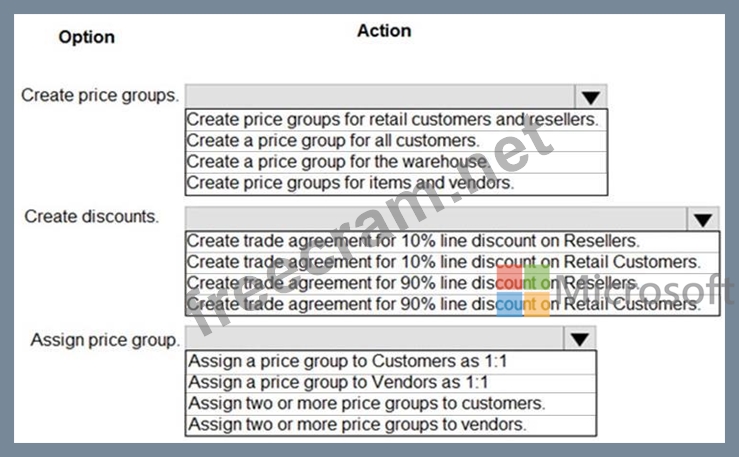The image size is (739, 457).
Task: Select 10% line discount on Resellers option
Action: click(412, 241)
